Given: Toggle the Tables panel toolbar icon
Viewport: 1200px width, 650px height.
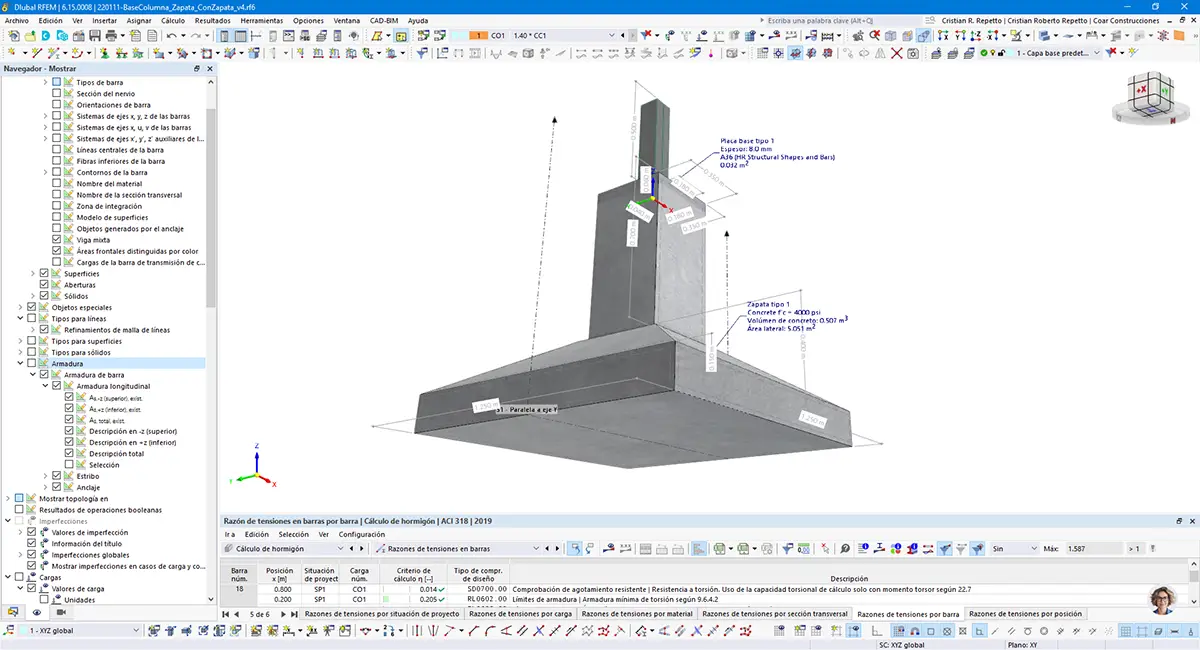Looking at the screenshot, I should click(x=241, y=36).
